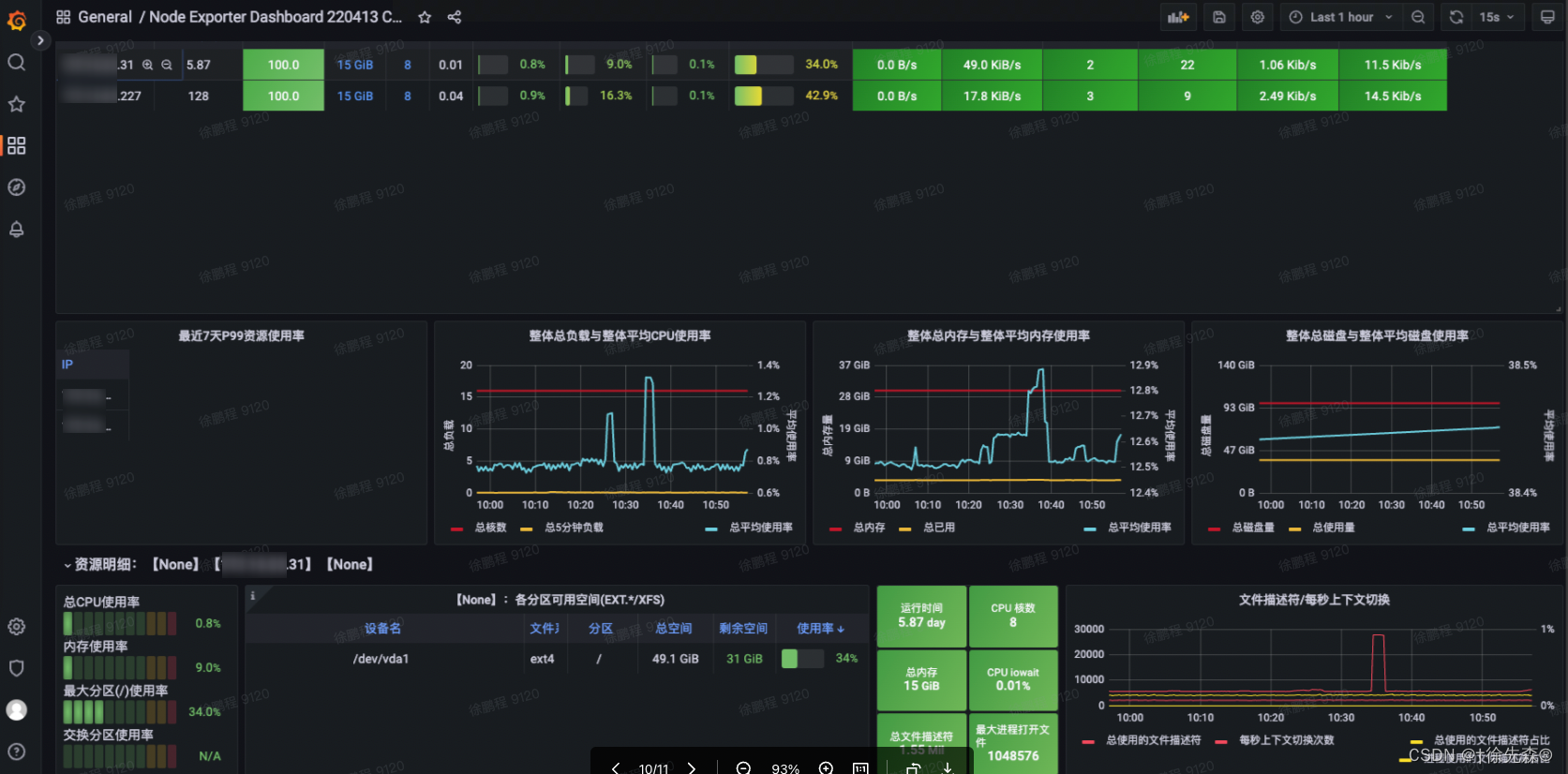1568x774 pixels.
Task: Zoom in in image viewer toolbar
Action: coord(826,768)
